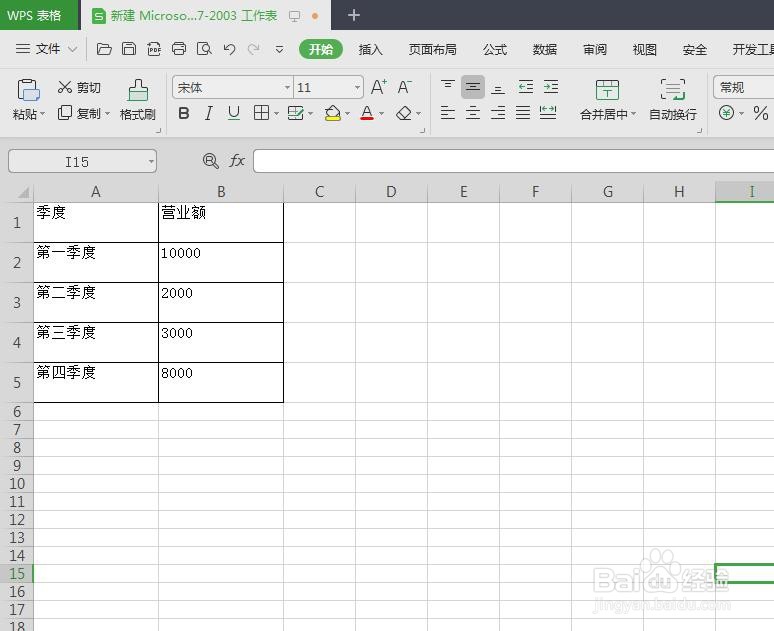The image size is (774, 631).
Task: Click 合并居中 merge and center
Action: pyautogui.click(x=608, y=100)
